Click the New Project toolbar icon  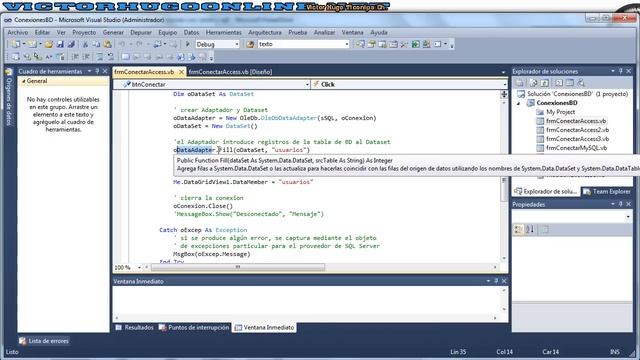(16, 44)
